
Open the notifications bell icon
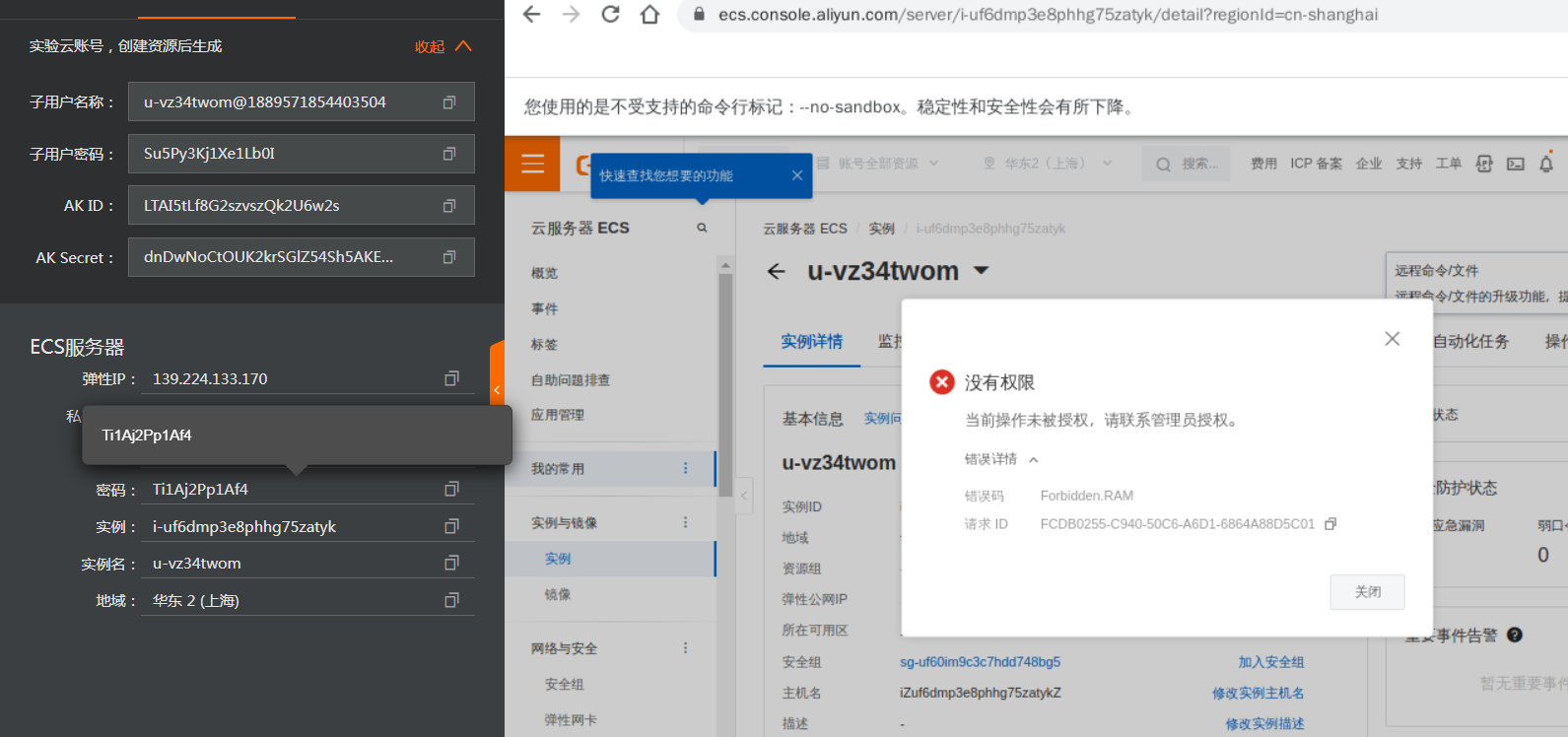pyautogui.click(x=1546, y=164)
